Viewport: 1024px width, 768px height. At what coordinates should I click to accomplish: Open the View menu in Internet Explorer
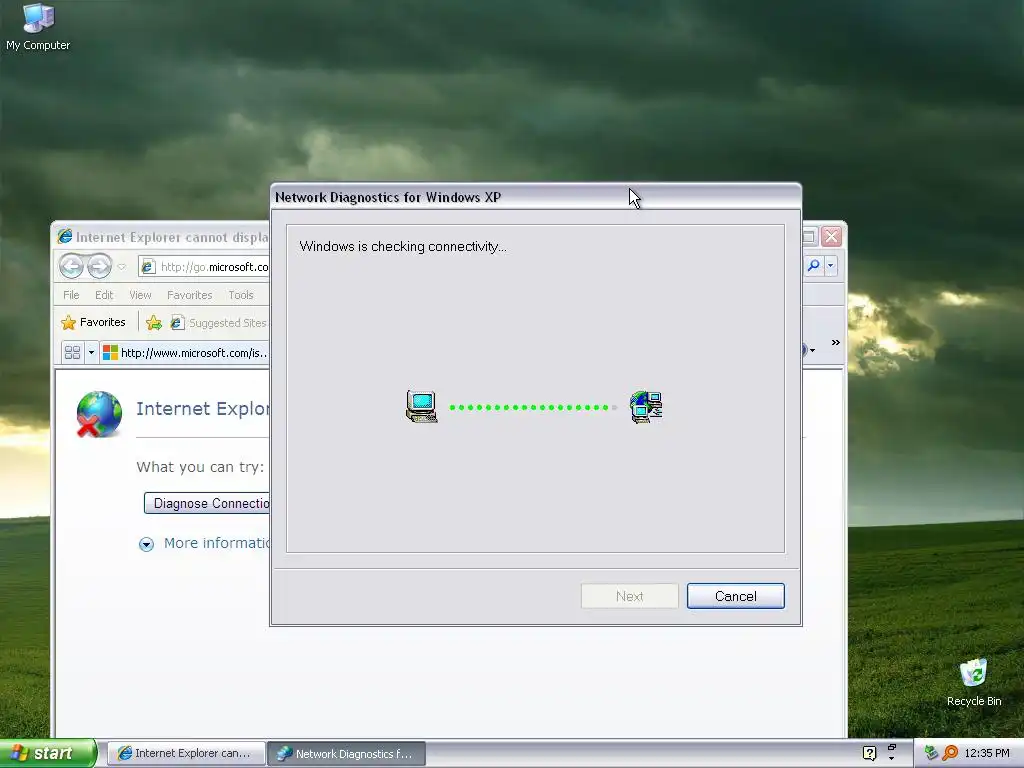tap(140, 295)
